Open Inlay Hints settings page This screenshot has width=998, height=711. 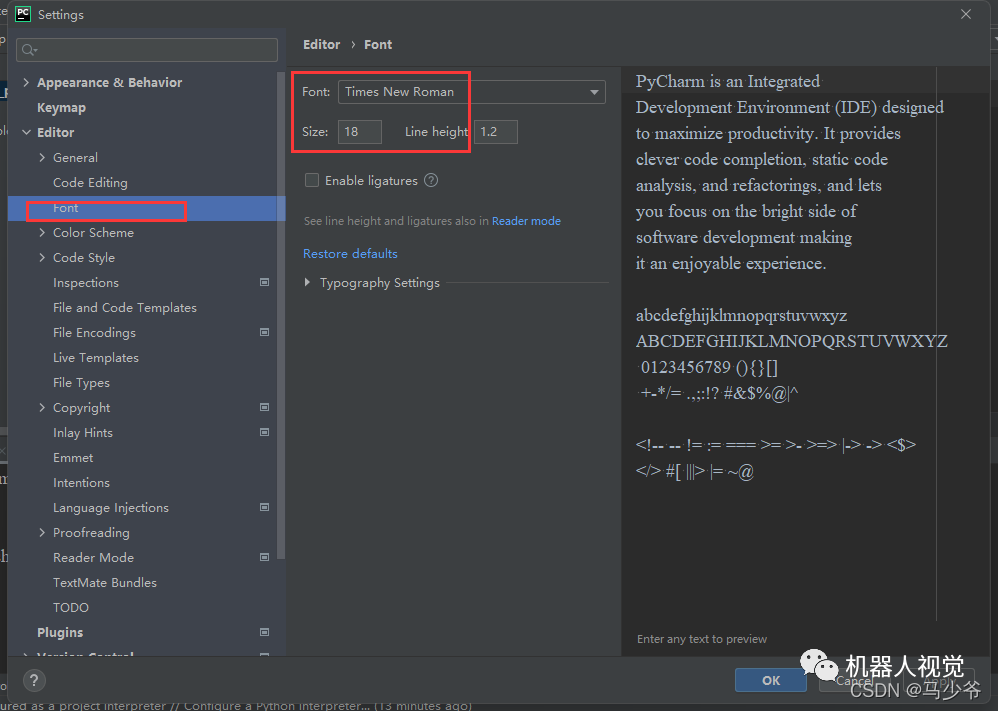pyautogui.click(x=83, y=433)
